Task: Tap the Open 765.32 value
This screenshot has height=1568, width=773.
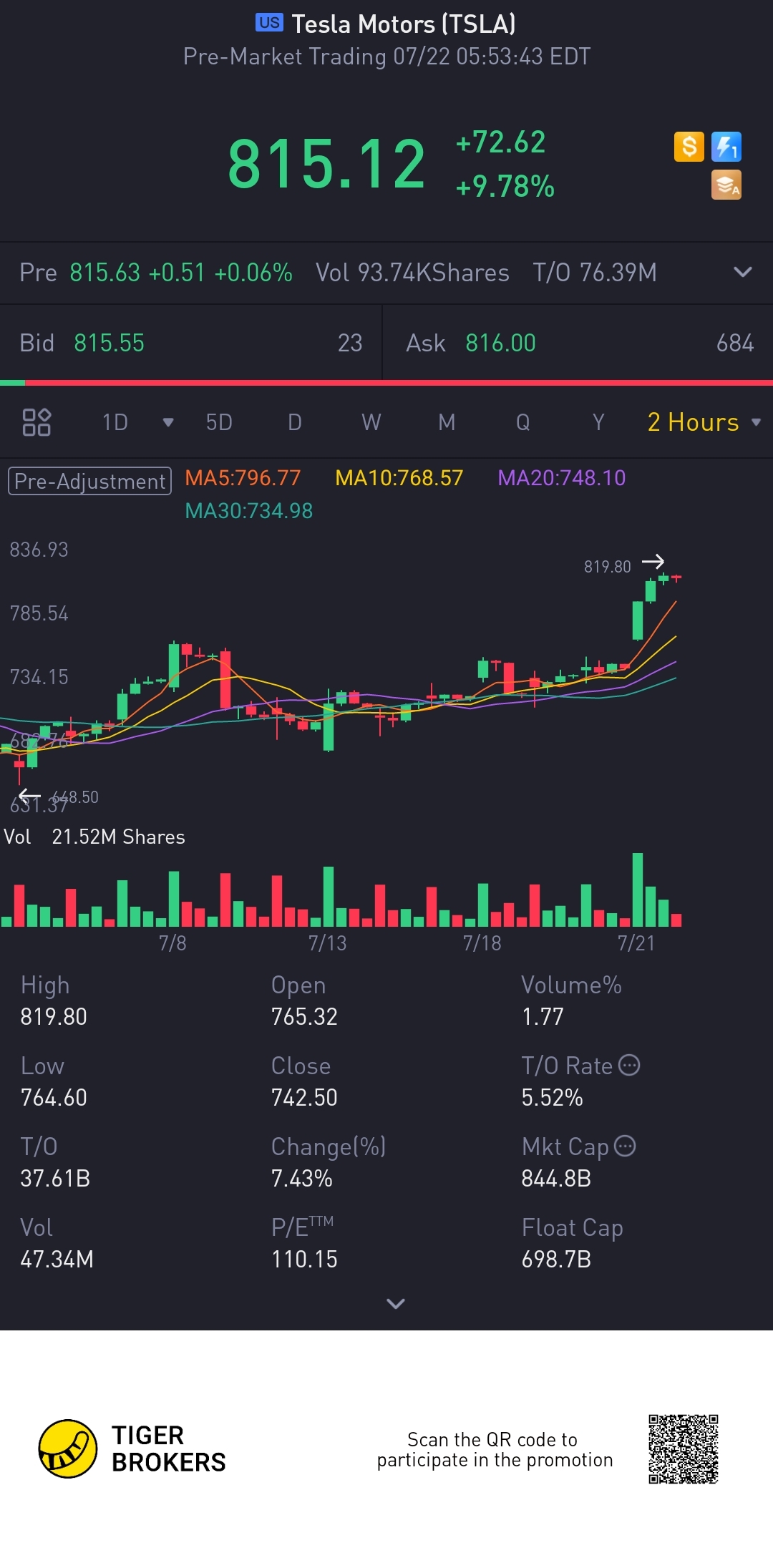Action: coord(304,1016)
